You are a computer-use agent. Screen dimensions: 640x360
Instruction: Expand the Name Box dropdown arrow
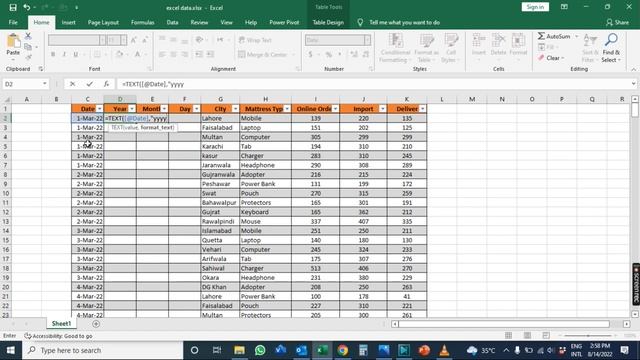pos(44,84)
